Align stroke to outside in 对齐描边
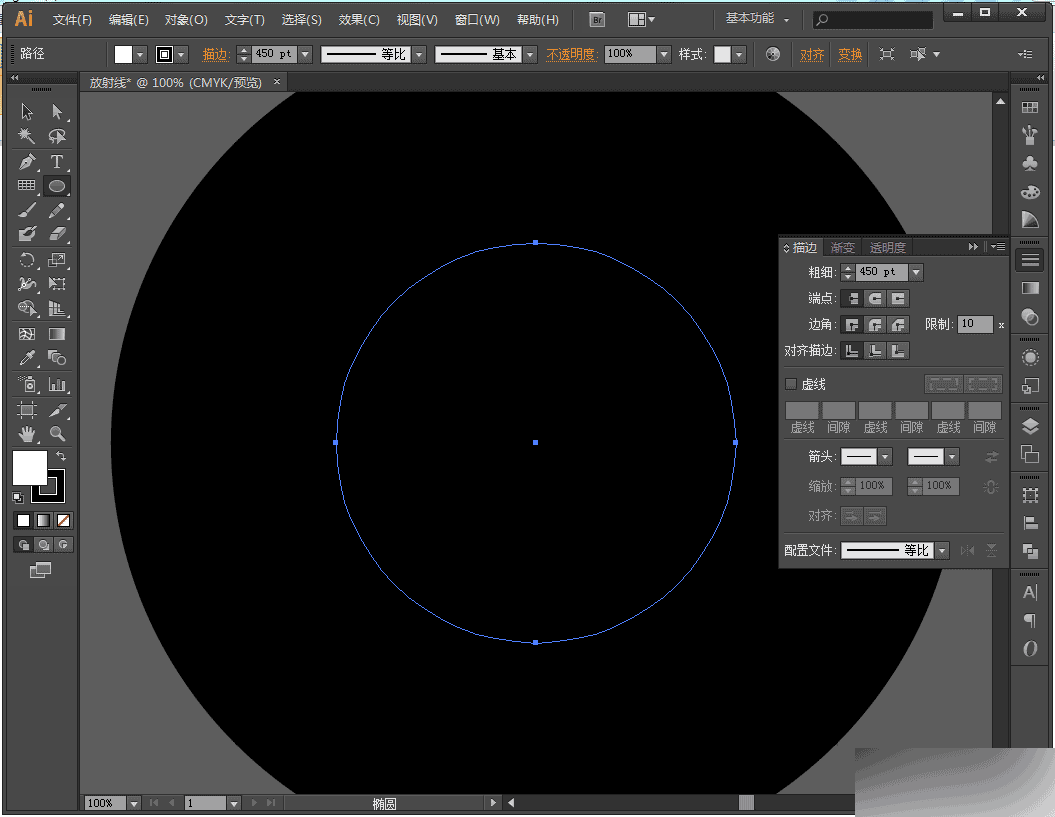Viewport: 1055px width, 817px height. pos(898,351)
